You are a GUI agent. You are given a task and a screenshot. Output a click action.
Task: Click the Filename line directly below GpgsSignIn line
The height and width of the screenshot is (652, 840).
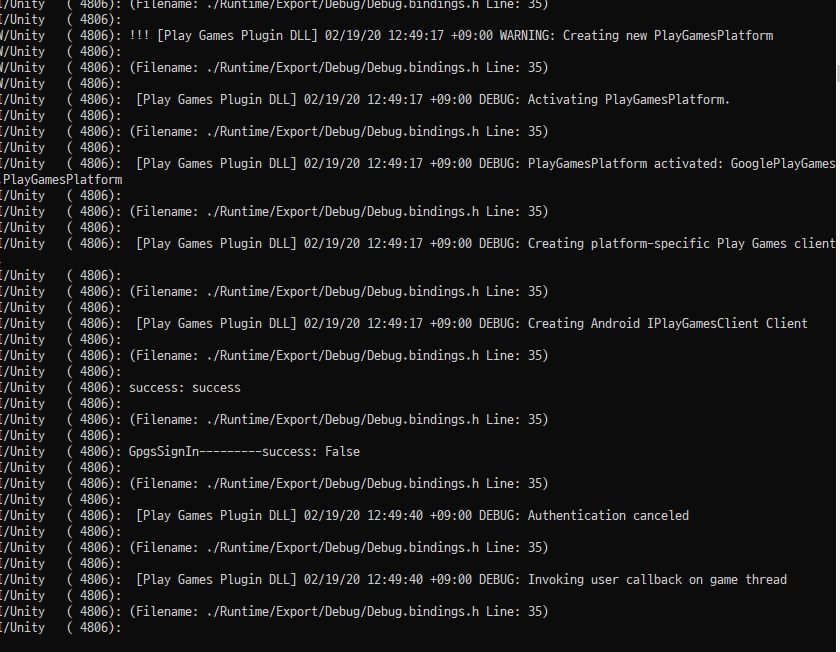339,484
